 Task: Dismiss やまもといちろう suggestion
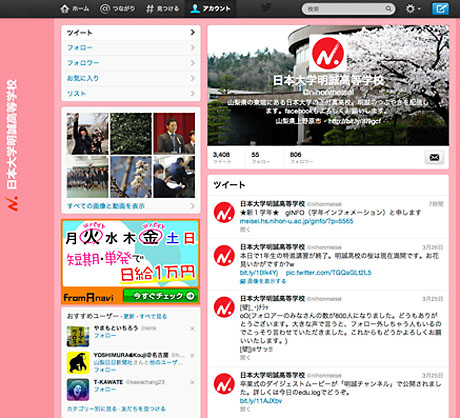[x=192, y=329]
